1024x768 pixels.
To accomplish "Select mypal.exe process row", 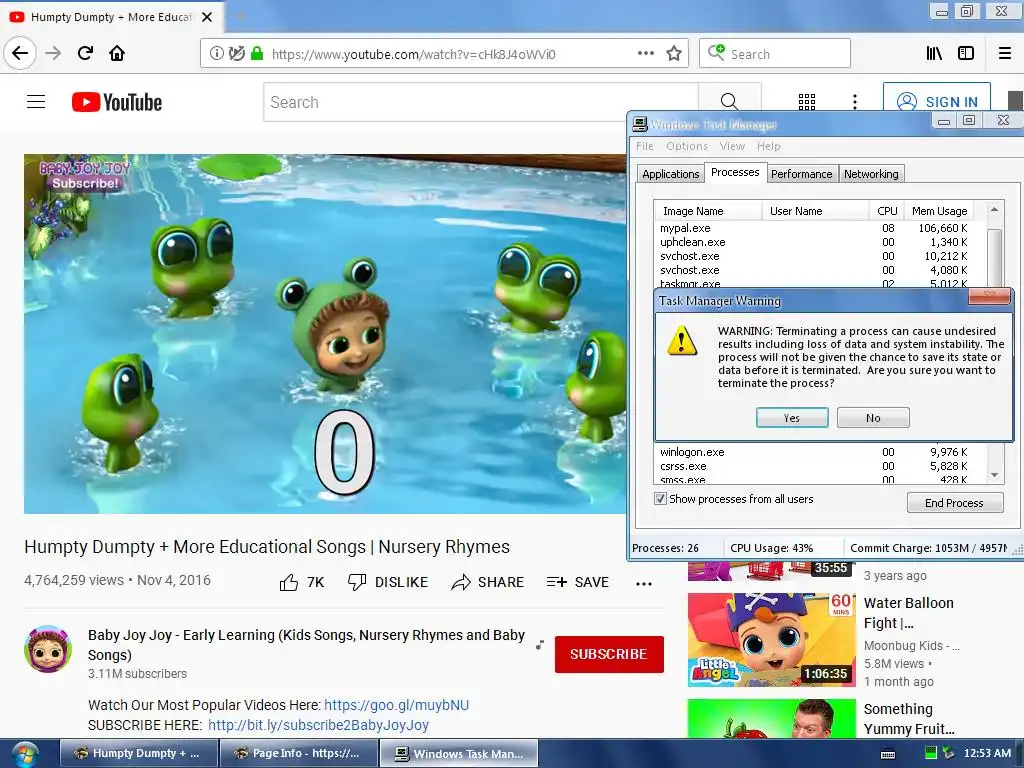I will click(x=814, y=228).
